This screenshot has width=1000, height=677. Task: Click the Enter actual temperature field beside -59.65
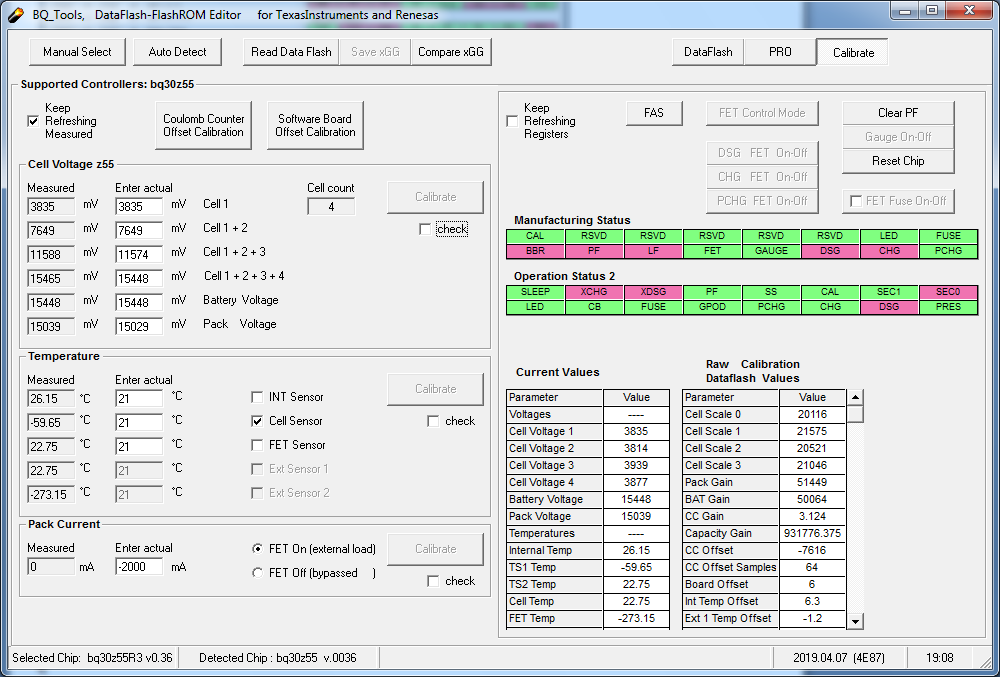(139, 423)
